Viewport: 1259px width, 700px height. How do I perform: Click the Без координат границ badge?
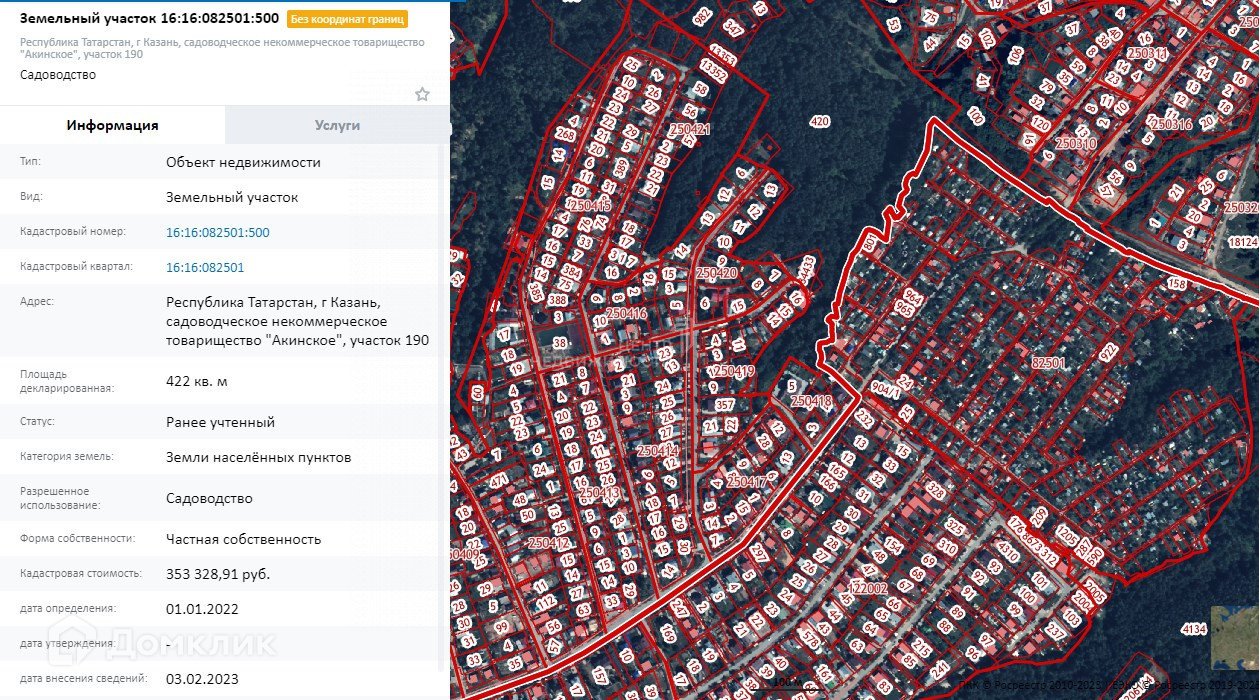(347, 19)
